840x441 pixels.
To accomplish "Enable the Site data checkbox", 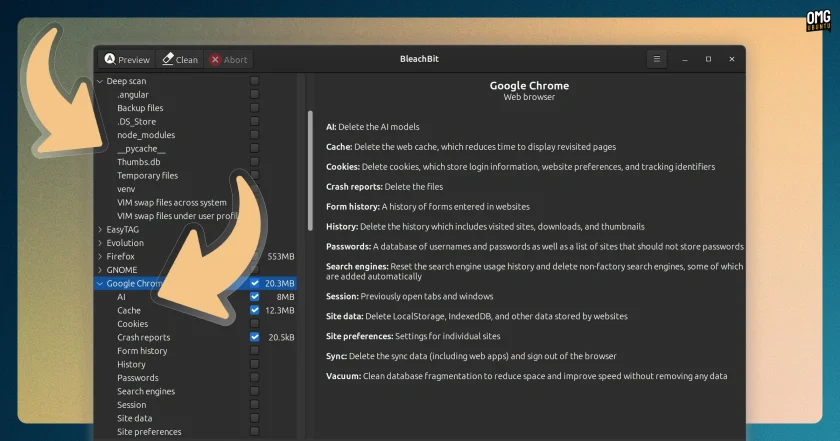I will (x=254, y=418).
